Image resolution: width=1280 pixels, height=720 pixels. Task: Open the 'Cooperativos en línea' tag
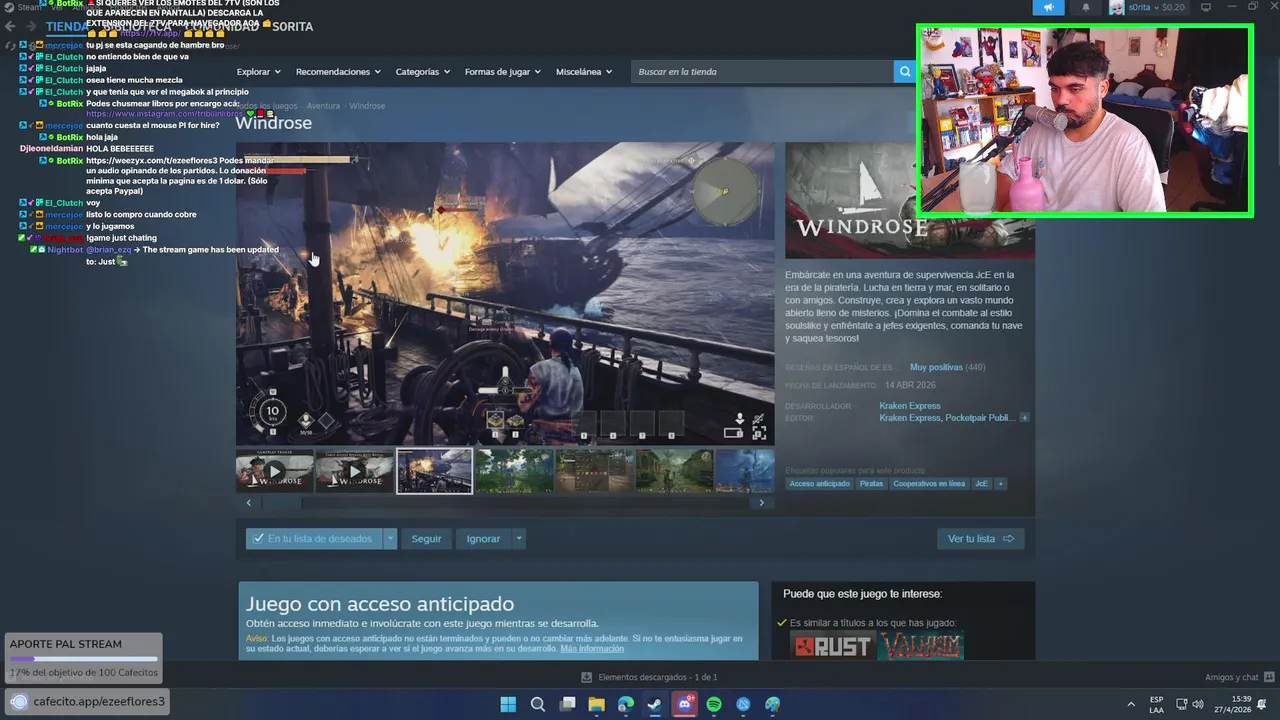pos(929,484)
